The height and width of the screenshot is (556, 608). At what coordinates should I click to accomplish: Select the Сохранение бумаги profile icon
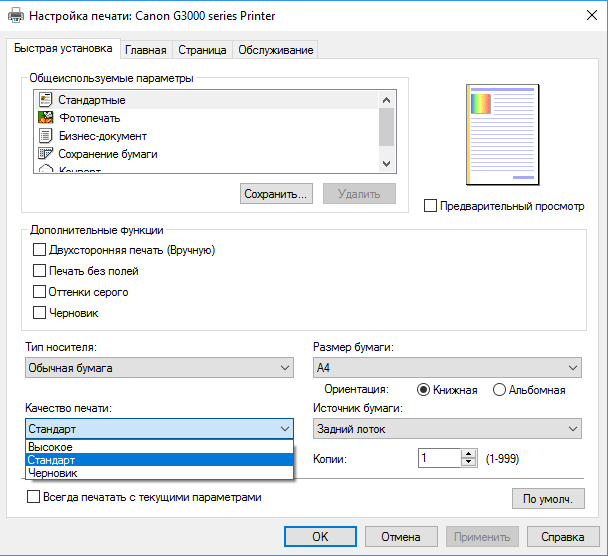click(45, 154)
